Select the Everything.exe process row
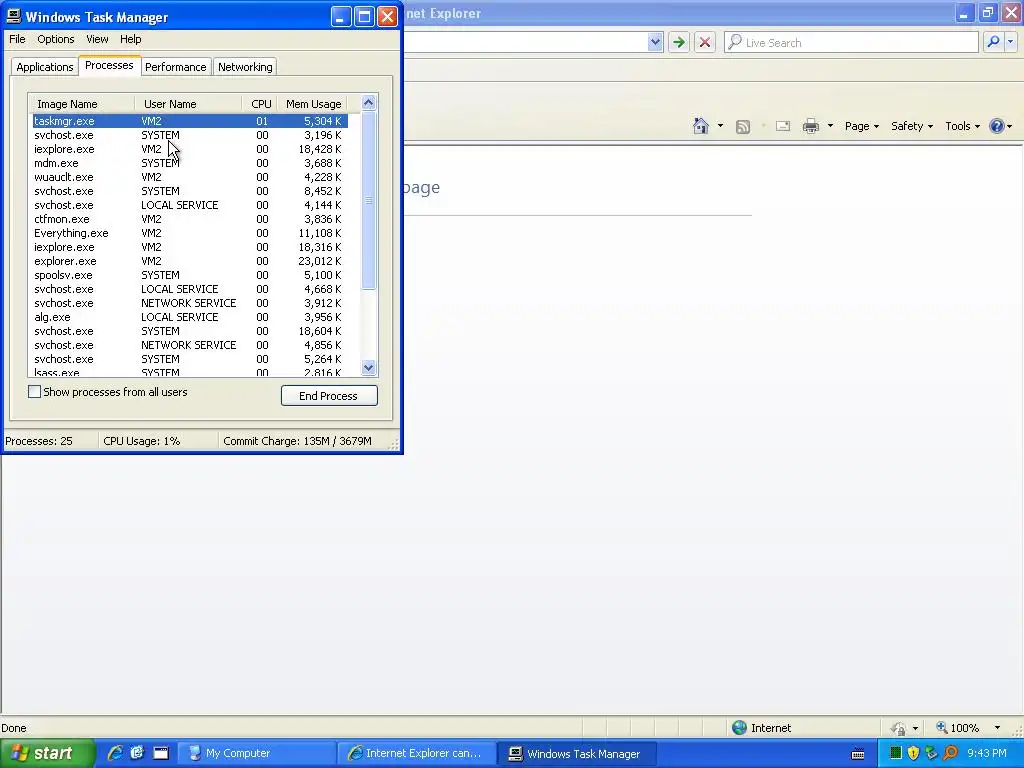Screen dimensions: 1024x768 [190, 233]
